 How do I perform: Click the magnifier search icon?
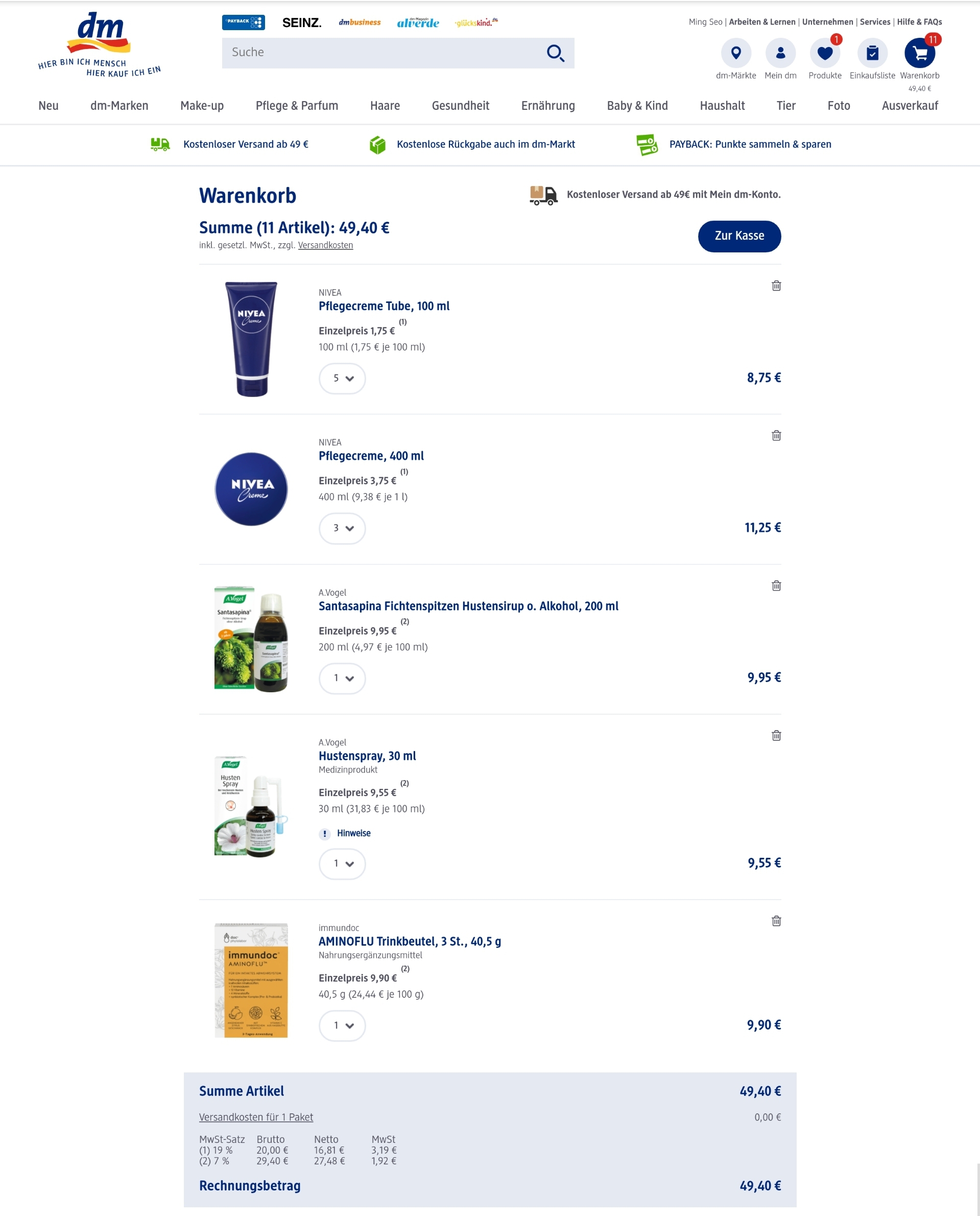pyautogui.click(x=556, y=53)
